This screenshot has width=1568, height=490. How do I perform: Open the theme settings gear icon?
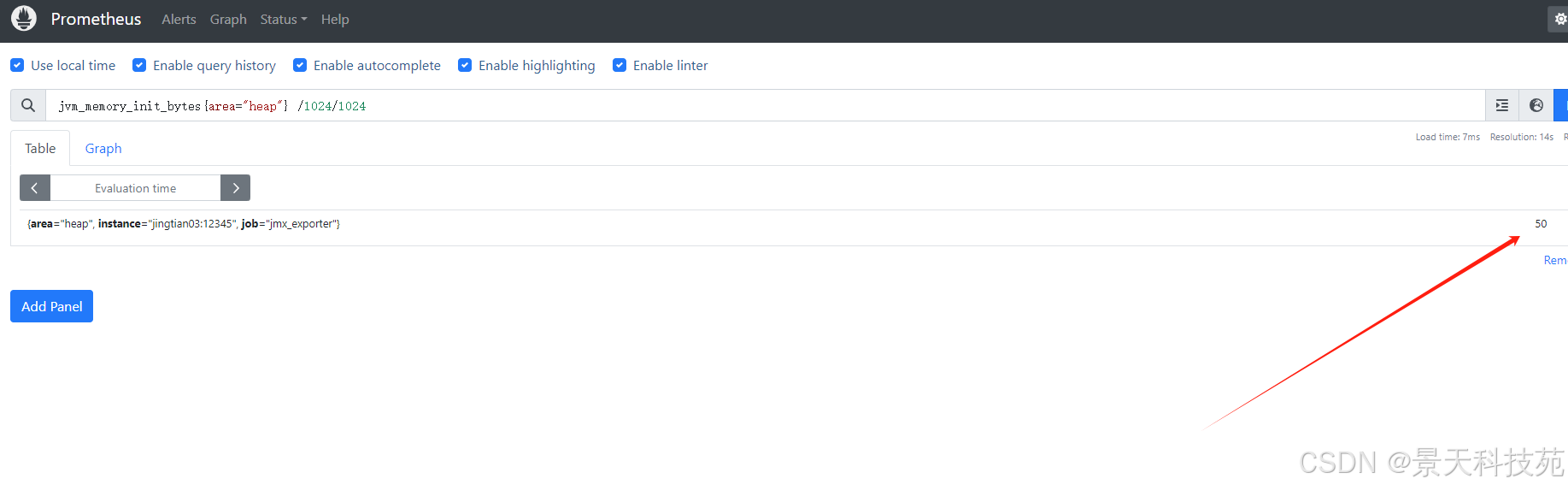tap(1559, 19)
